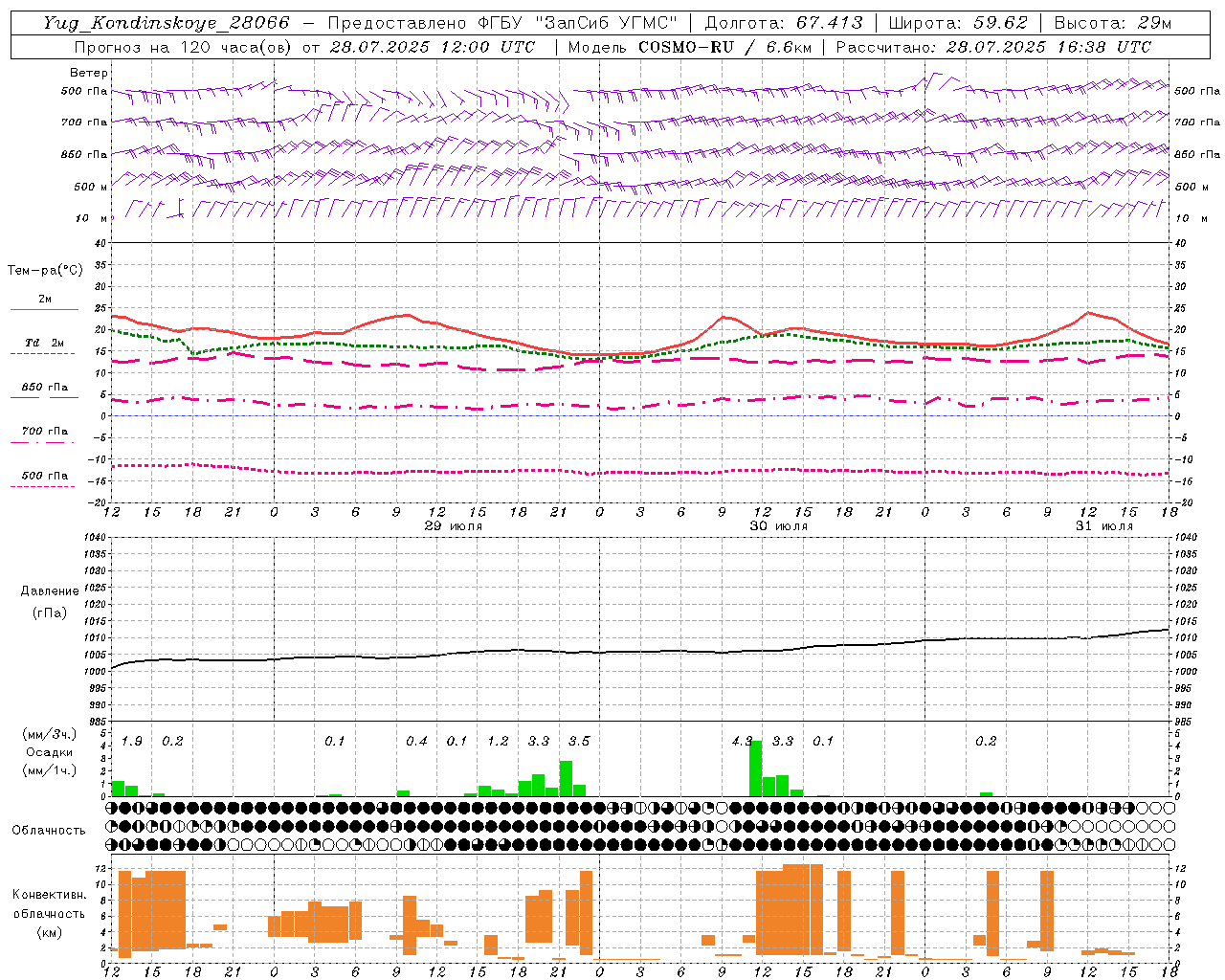The width and height of the screenshot is (1225, 980).
Task: Click the Конвективн. convective cloud label
Action: click(49, 895)
